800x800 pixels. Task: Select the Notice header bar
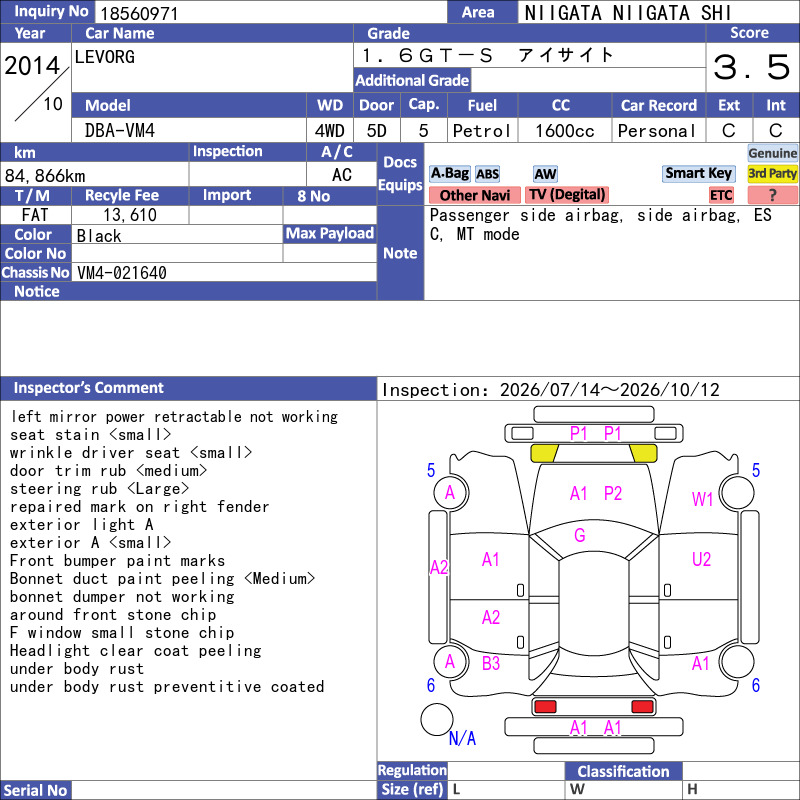188,291
